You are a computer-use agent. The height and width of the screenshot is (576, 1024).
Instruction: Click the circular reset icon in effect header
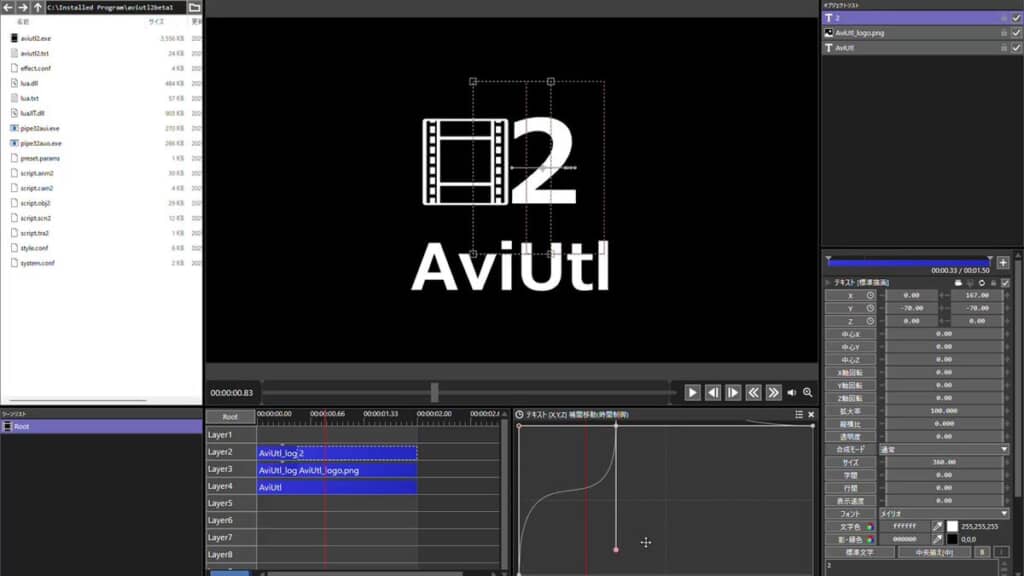982,283
